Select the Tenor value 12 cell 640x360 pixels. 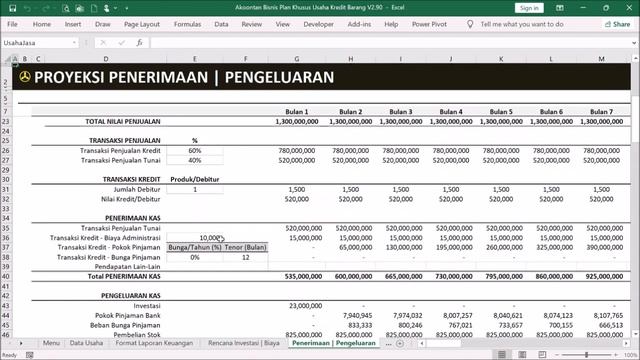[x=245, y=257]
